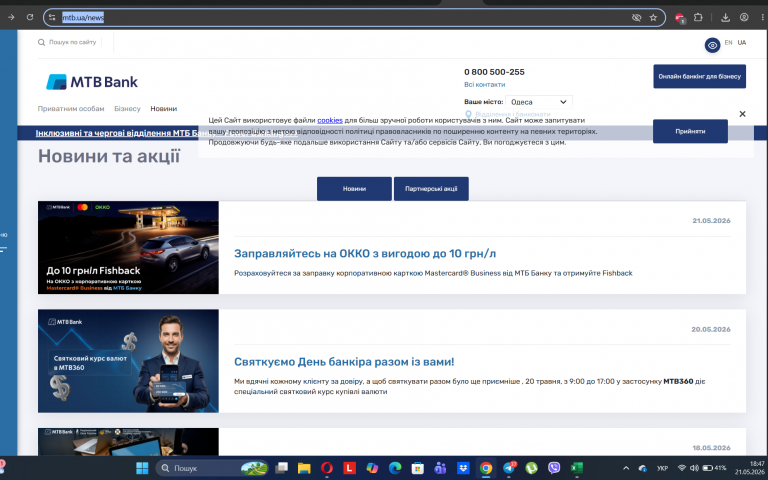
Task: Click the branch location pin icon
Action: (468, 114)
